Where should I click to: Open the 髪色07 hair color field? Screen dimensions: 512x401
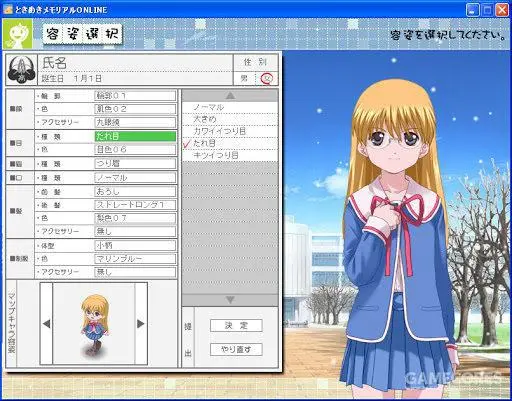(x=135, y=218)
